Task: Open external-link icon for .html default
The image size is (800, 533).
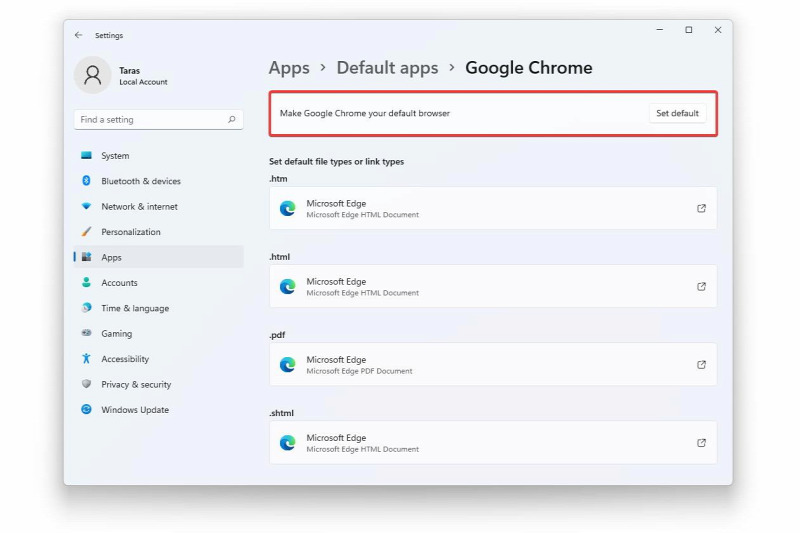Action: [701, 286]
